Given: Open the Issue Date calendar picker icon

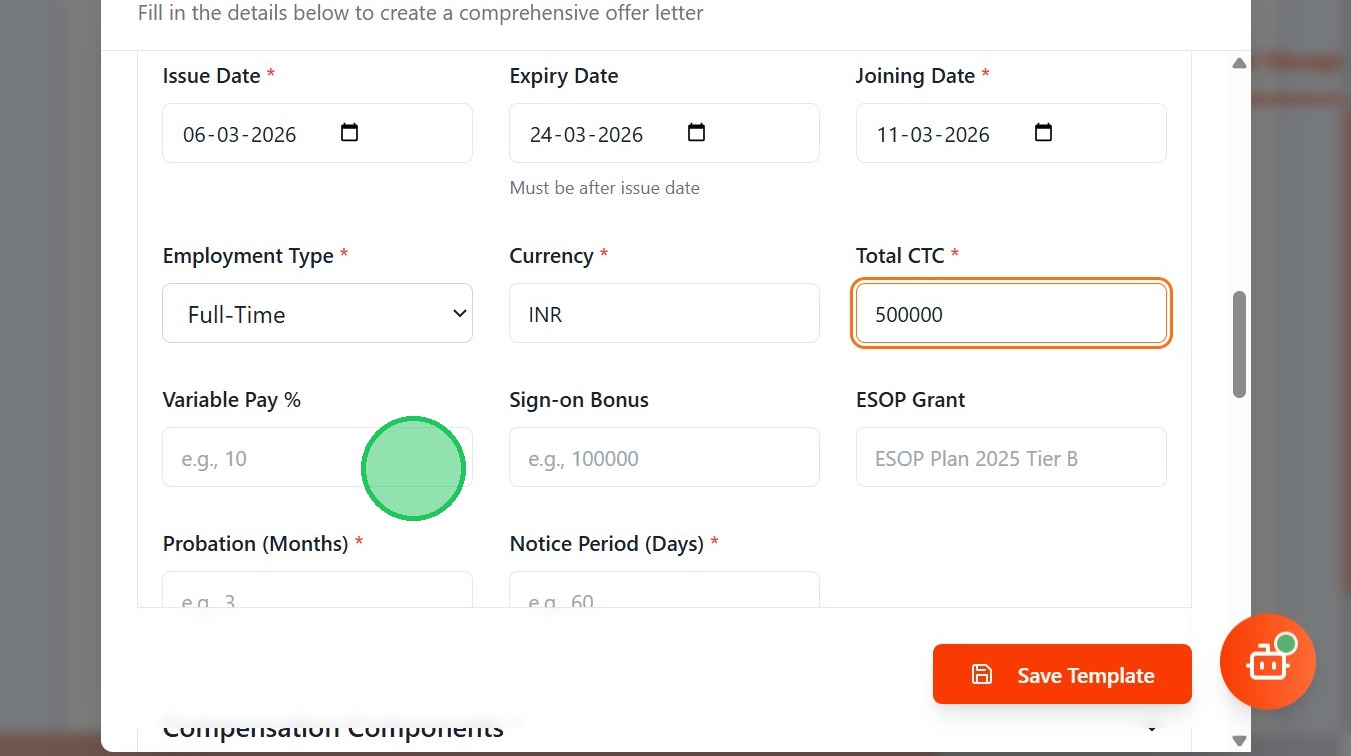Looking at the screenshot, I should 349,133.
